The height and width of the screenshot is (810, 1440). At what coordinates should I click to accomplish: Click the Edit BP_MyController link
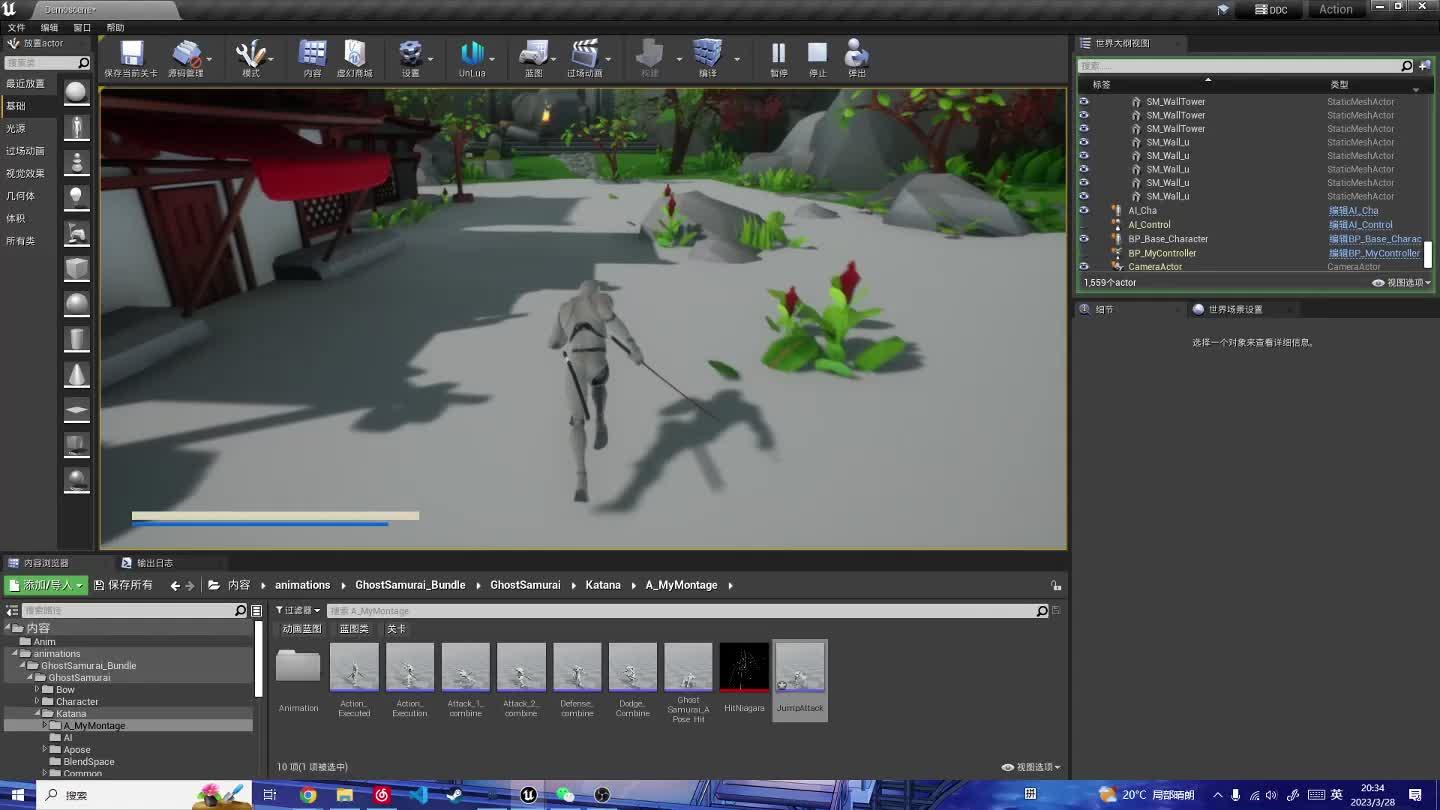1374,253
